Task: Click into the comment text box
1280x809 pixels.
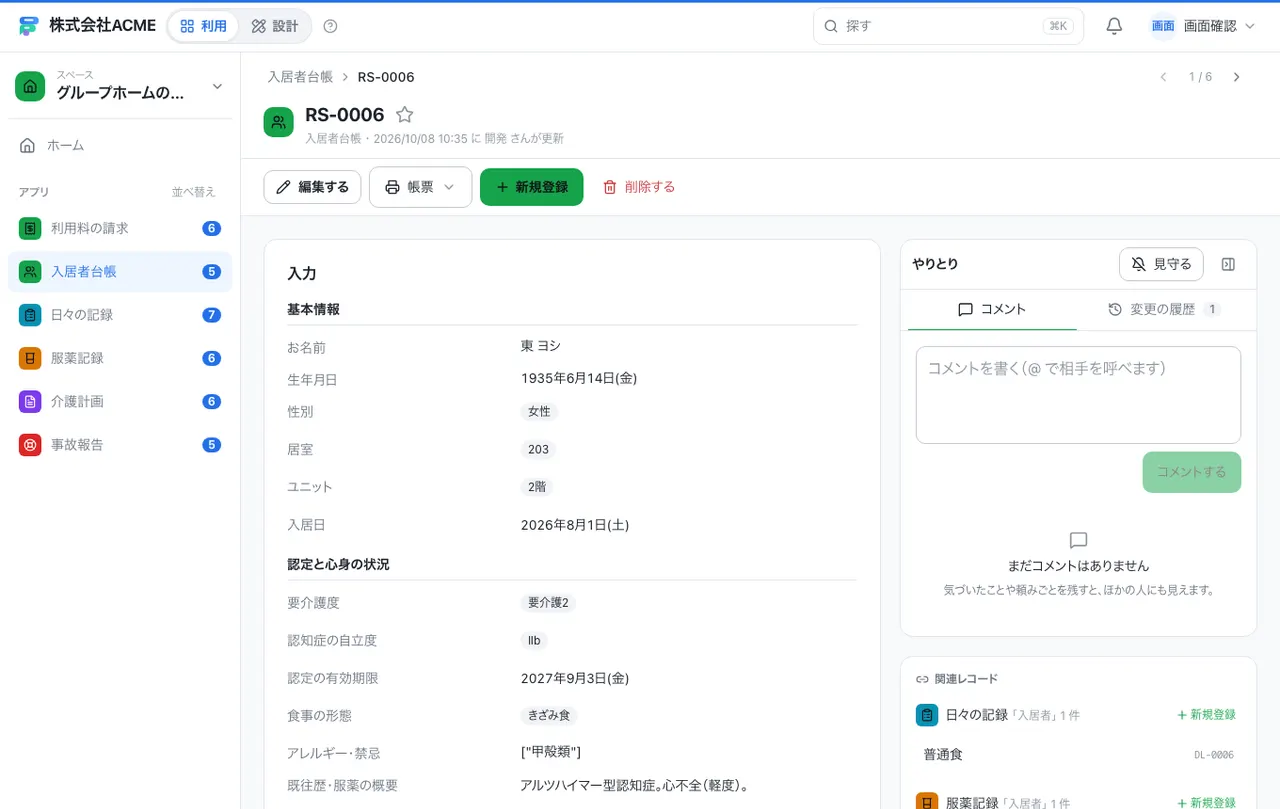Action: click(x=1078, y=395)
